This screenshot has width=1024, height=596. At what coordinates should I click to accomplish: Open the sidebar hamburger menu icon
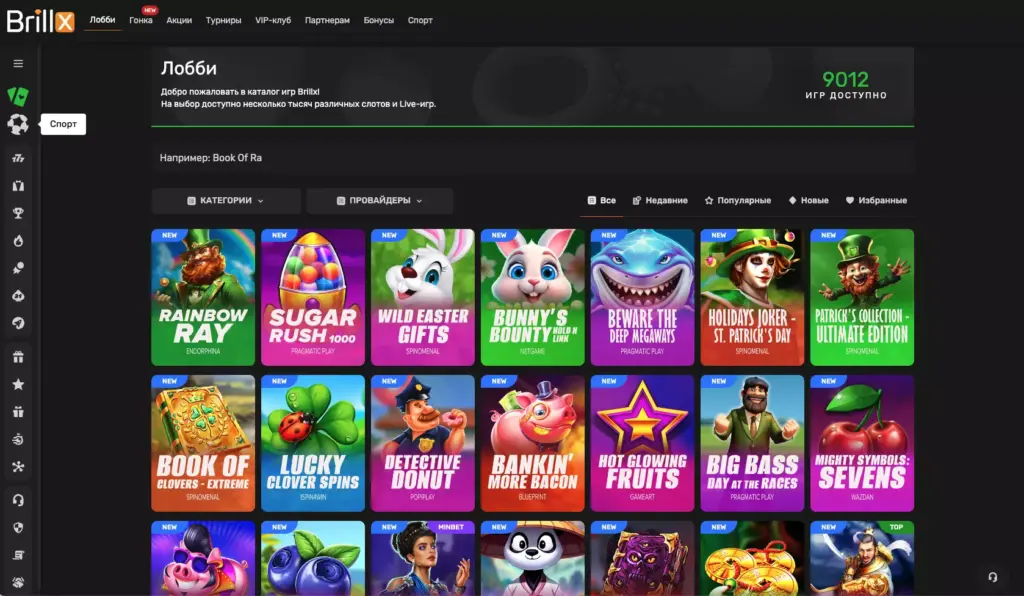[x=15, y=63]
